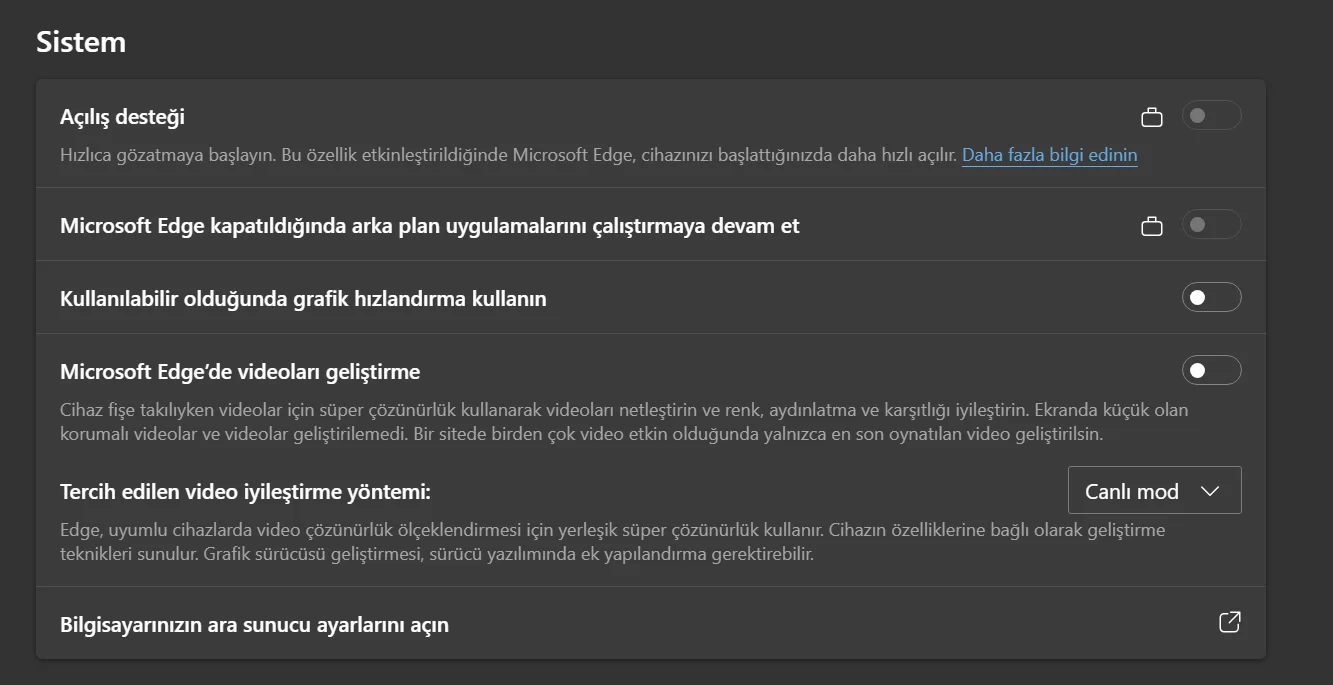Expand the video enhancement method combo box
Viewport: 1333px width, 685px height.
tap(1154, 490)
